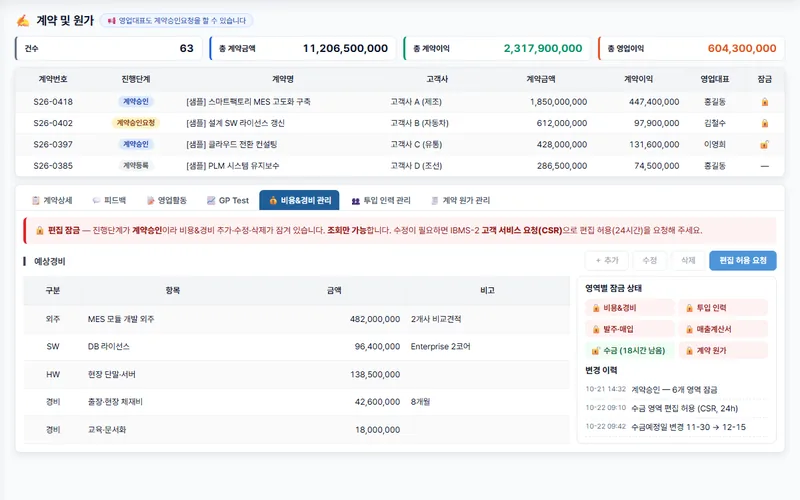Click 진행단계 column header
The width and height of the screenshot is (800, 500).
136,79
